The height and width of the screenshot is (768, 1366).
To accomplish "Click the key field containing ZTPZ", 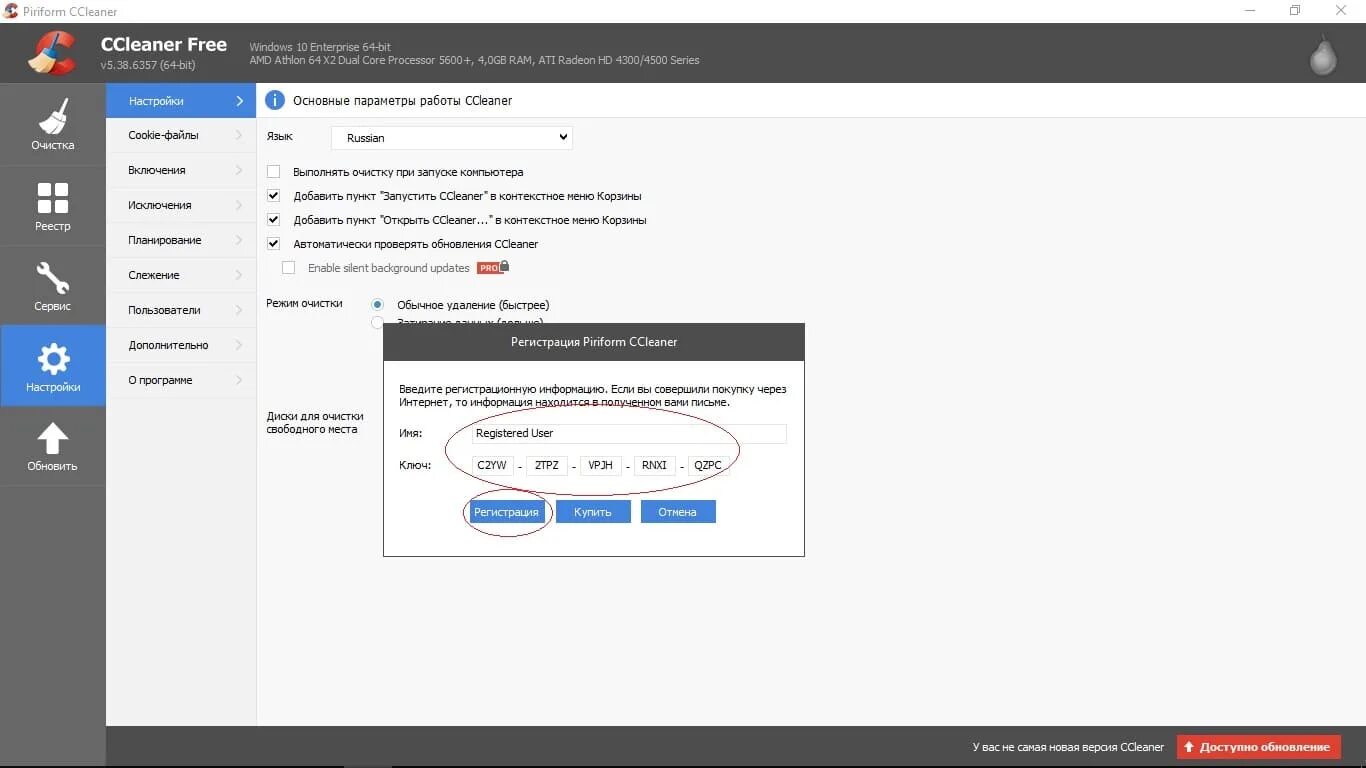I will click(547, 465).
